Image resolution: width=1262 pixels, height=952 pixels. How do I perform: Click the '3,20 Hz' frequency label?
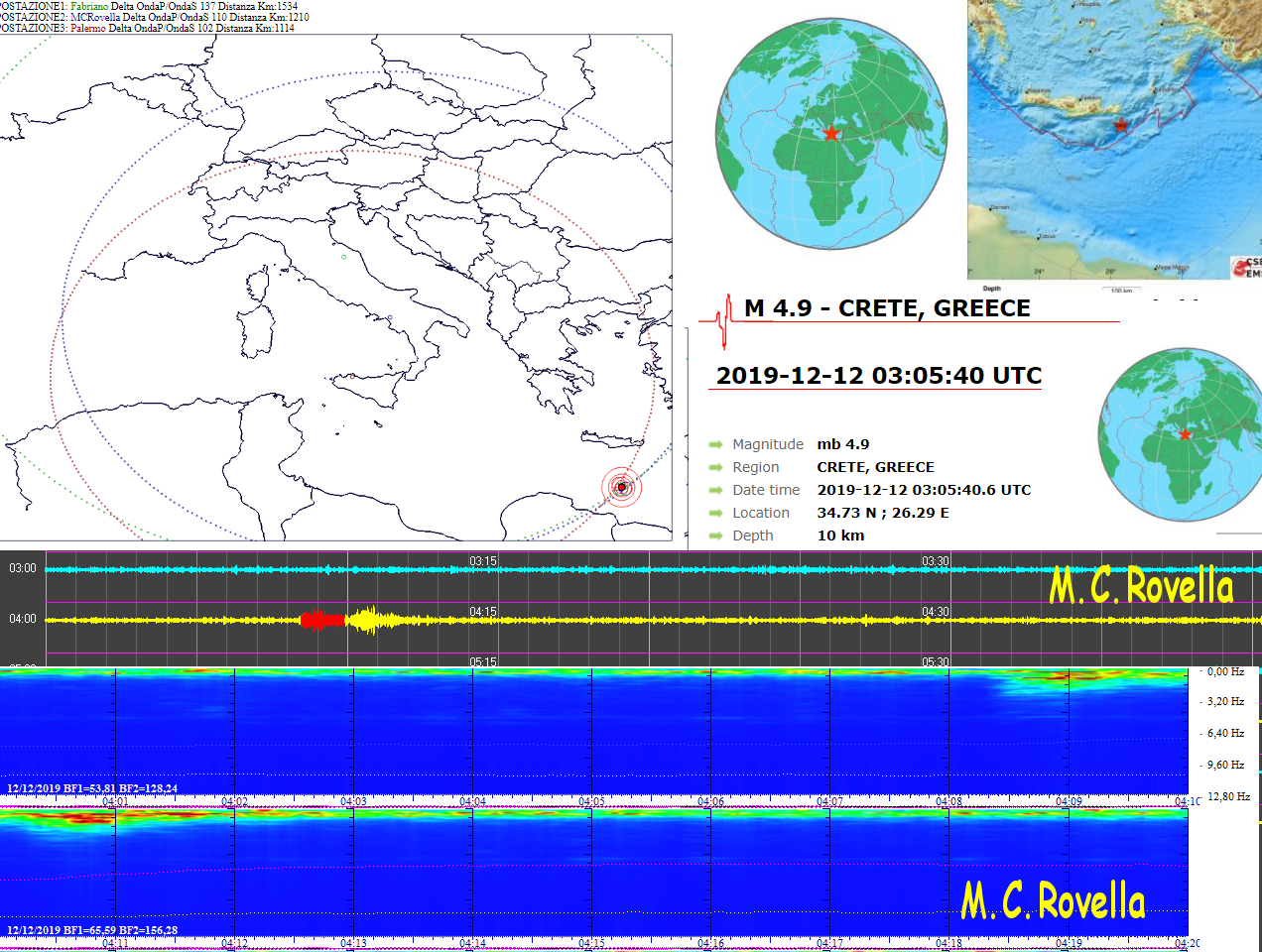[x=1225, y=701]
